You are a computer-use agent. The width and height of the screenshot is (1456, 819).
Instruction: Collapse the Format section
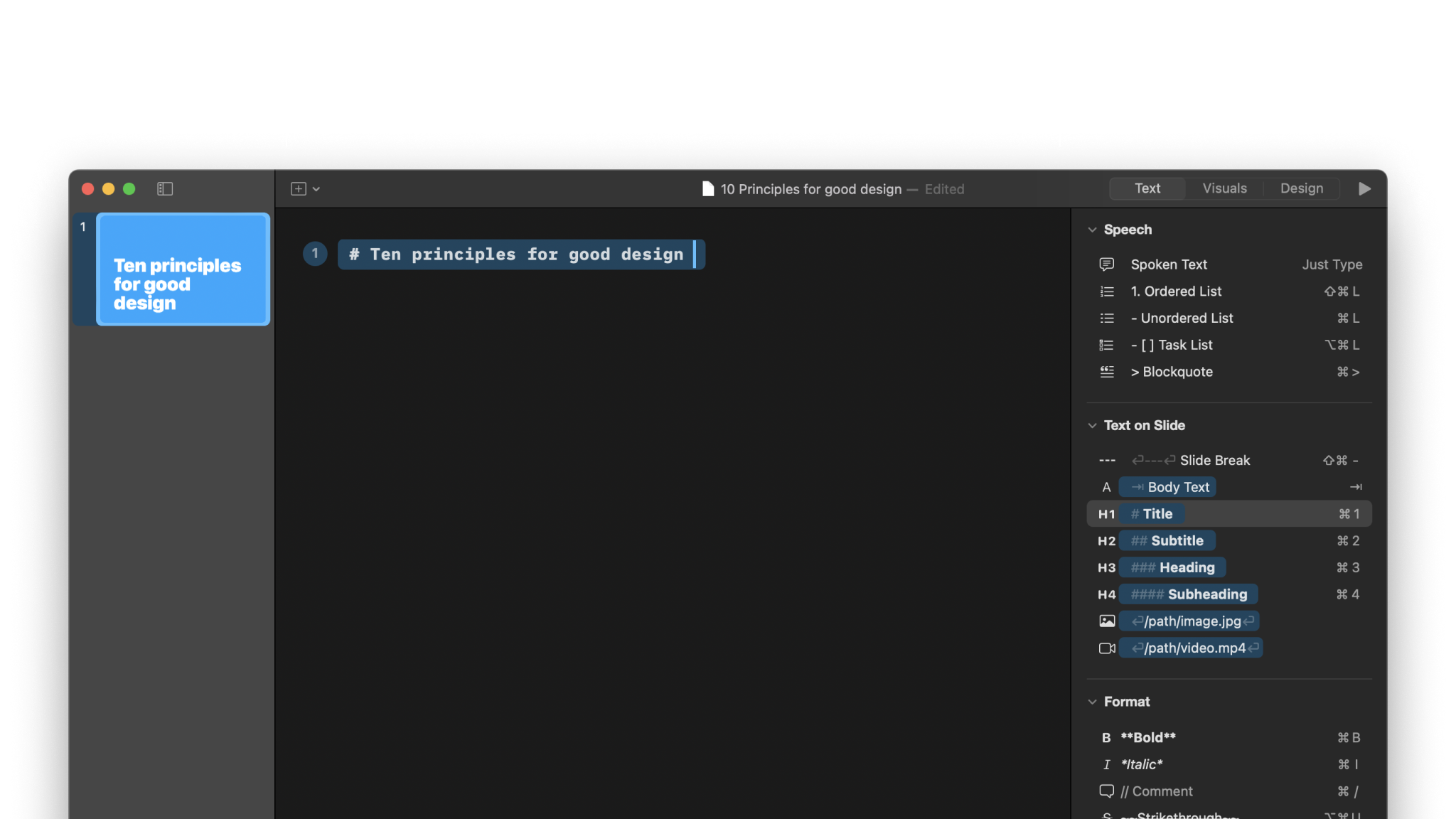(1092, 702)
